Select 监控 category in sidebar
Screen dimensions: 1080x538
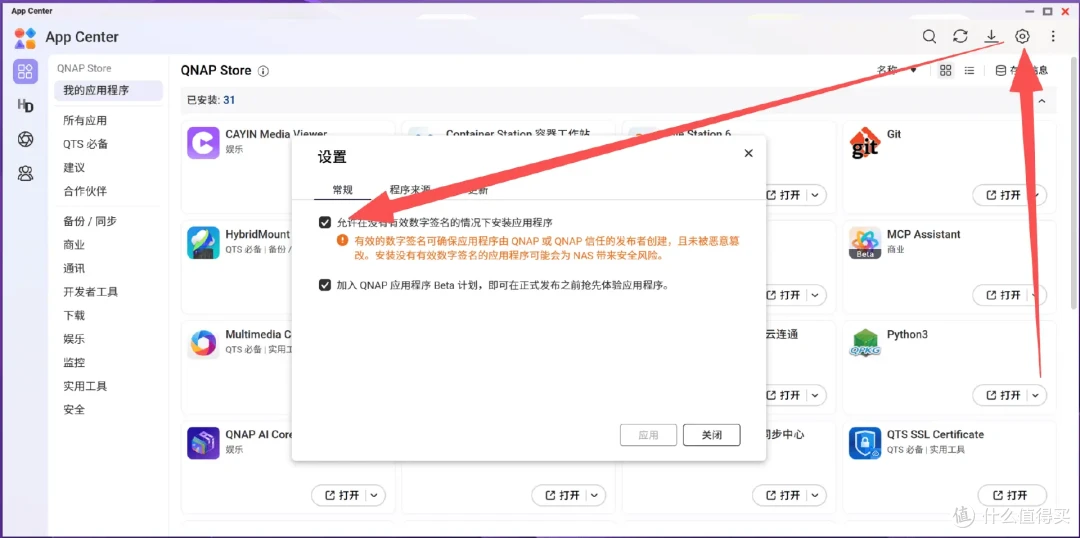pyautogui.click(x=74, y=362)
